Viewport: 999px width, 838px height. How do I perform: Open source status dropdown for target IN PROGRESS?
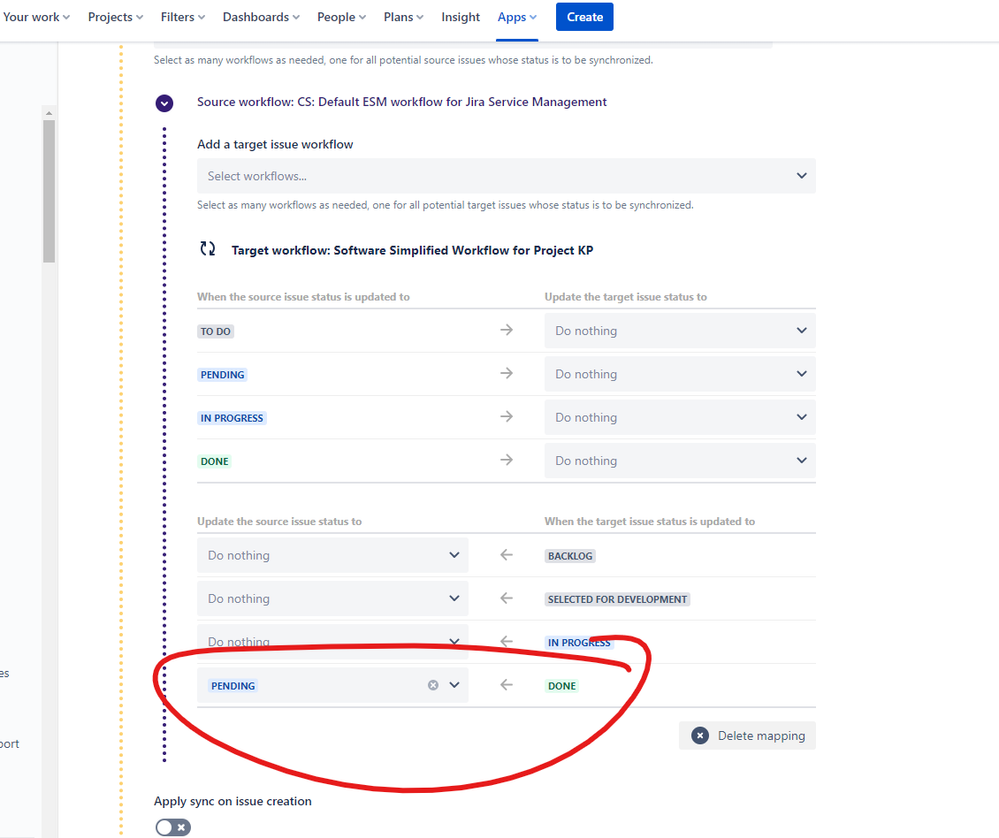[333, 642]
